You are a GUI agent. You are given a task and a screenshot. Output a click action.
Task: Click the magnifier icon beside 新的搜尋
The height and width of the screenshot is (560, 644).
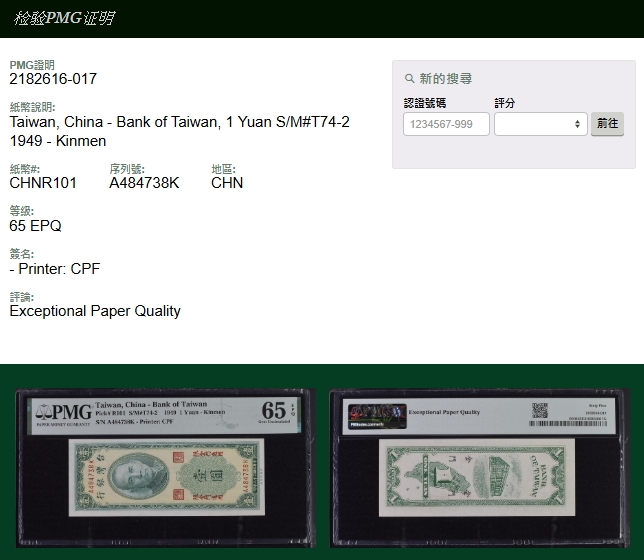click(409, 78)
